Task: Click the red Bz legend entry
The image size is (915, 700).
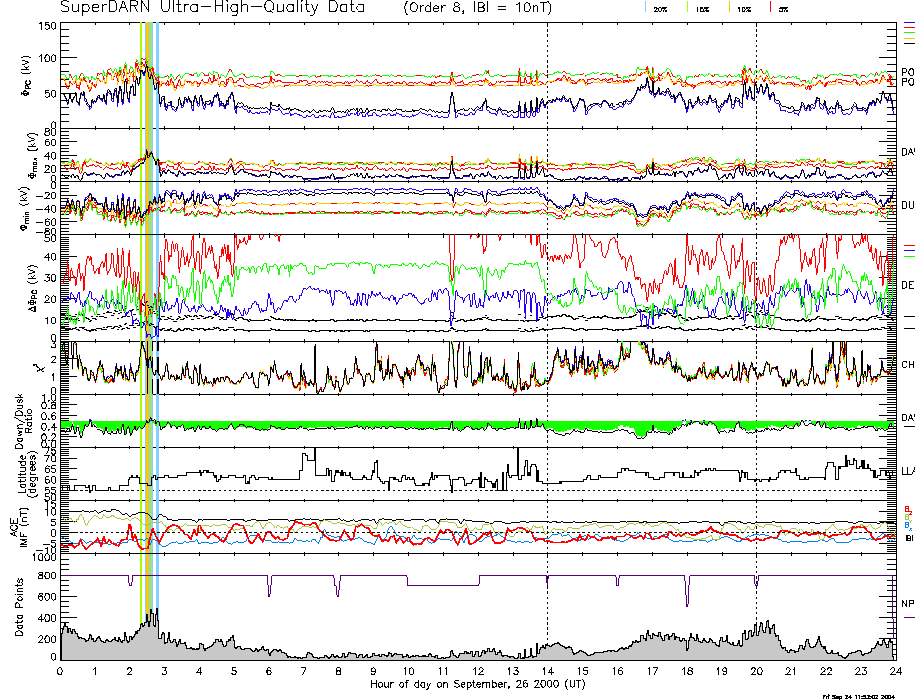Action: coord(907,509)
